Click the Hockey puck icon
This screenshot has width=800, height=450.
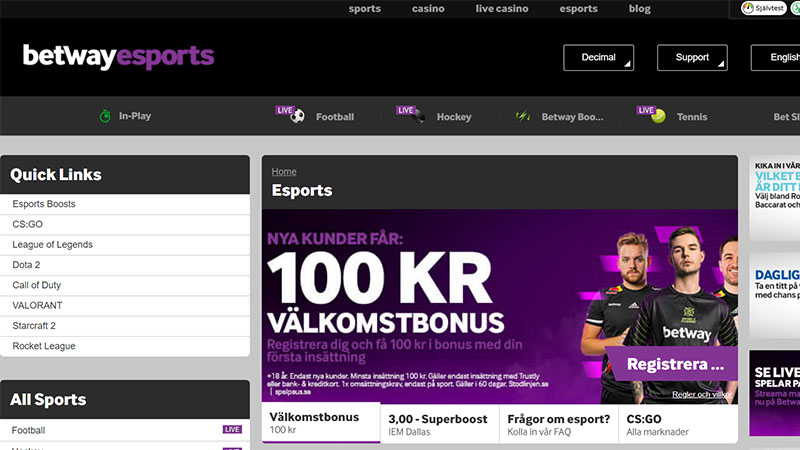tap(418, 116)
